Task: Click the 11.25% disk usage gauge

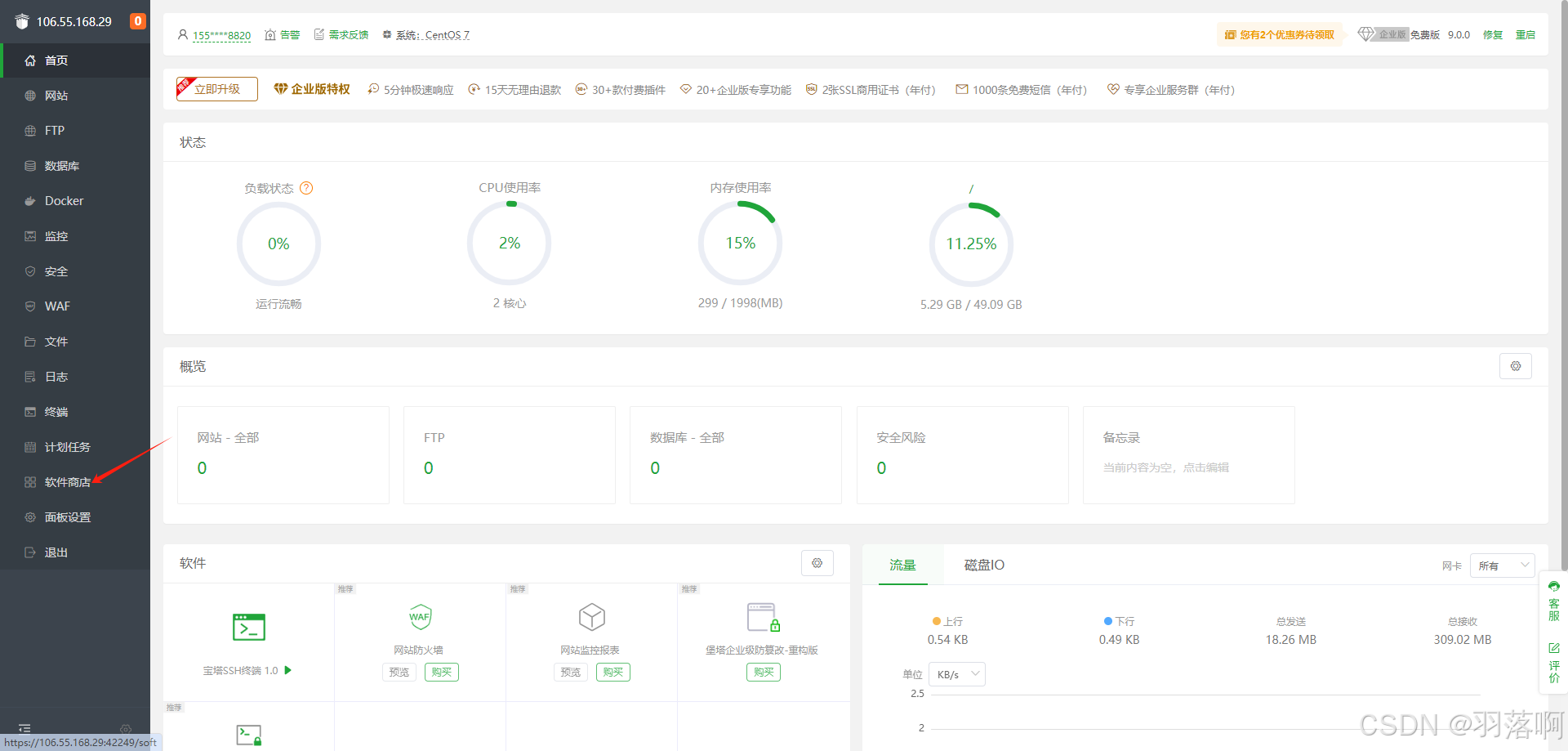Action: point(971,244)
